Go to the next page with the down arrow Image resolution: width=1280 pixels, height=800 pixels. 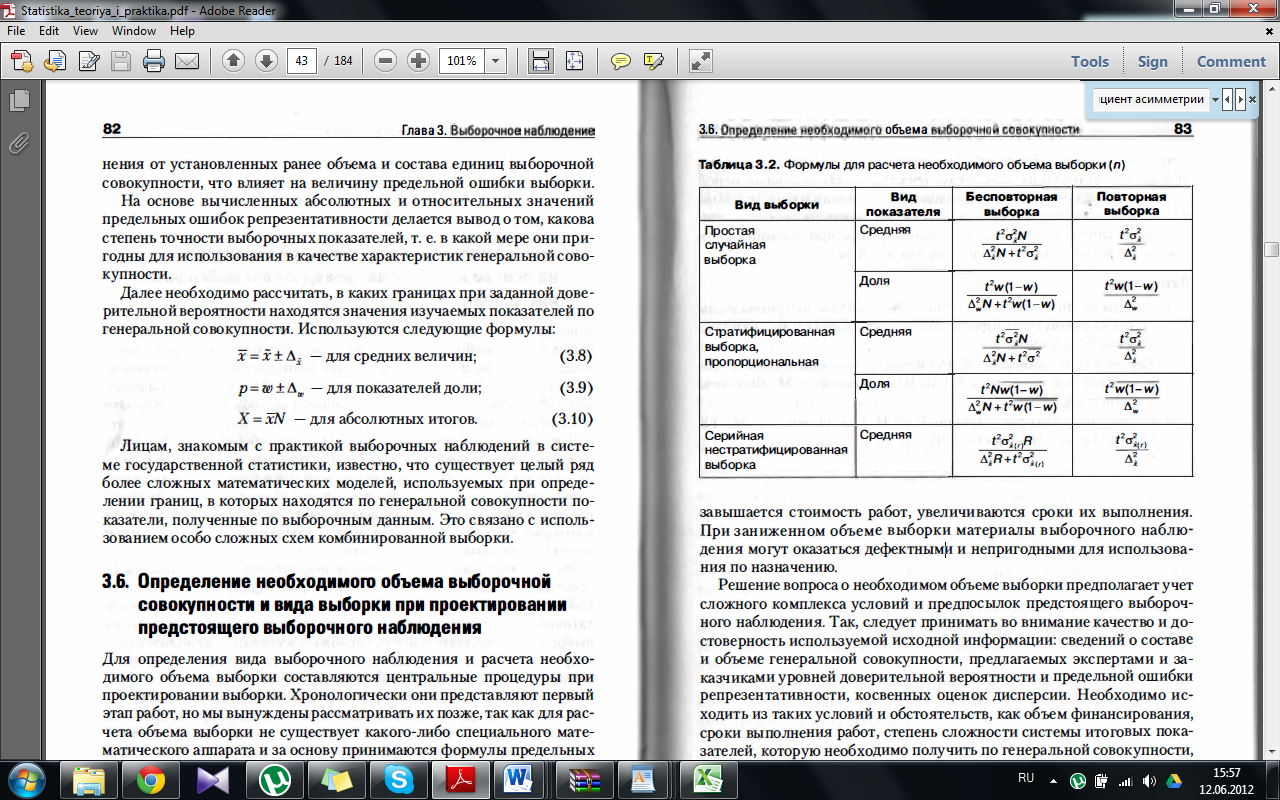tap(266, 61)
